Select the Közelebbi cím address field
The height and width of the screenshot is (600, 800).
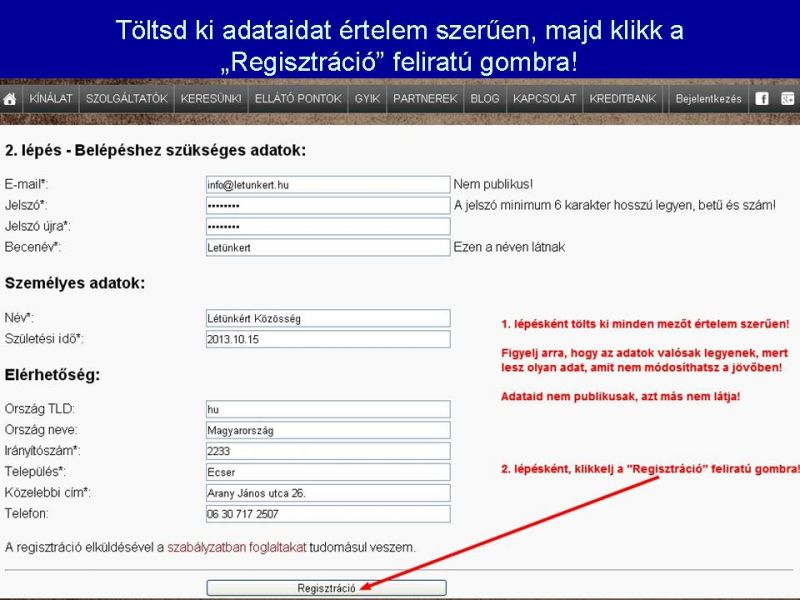click(x=328, y=493)
